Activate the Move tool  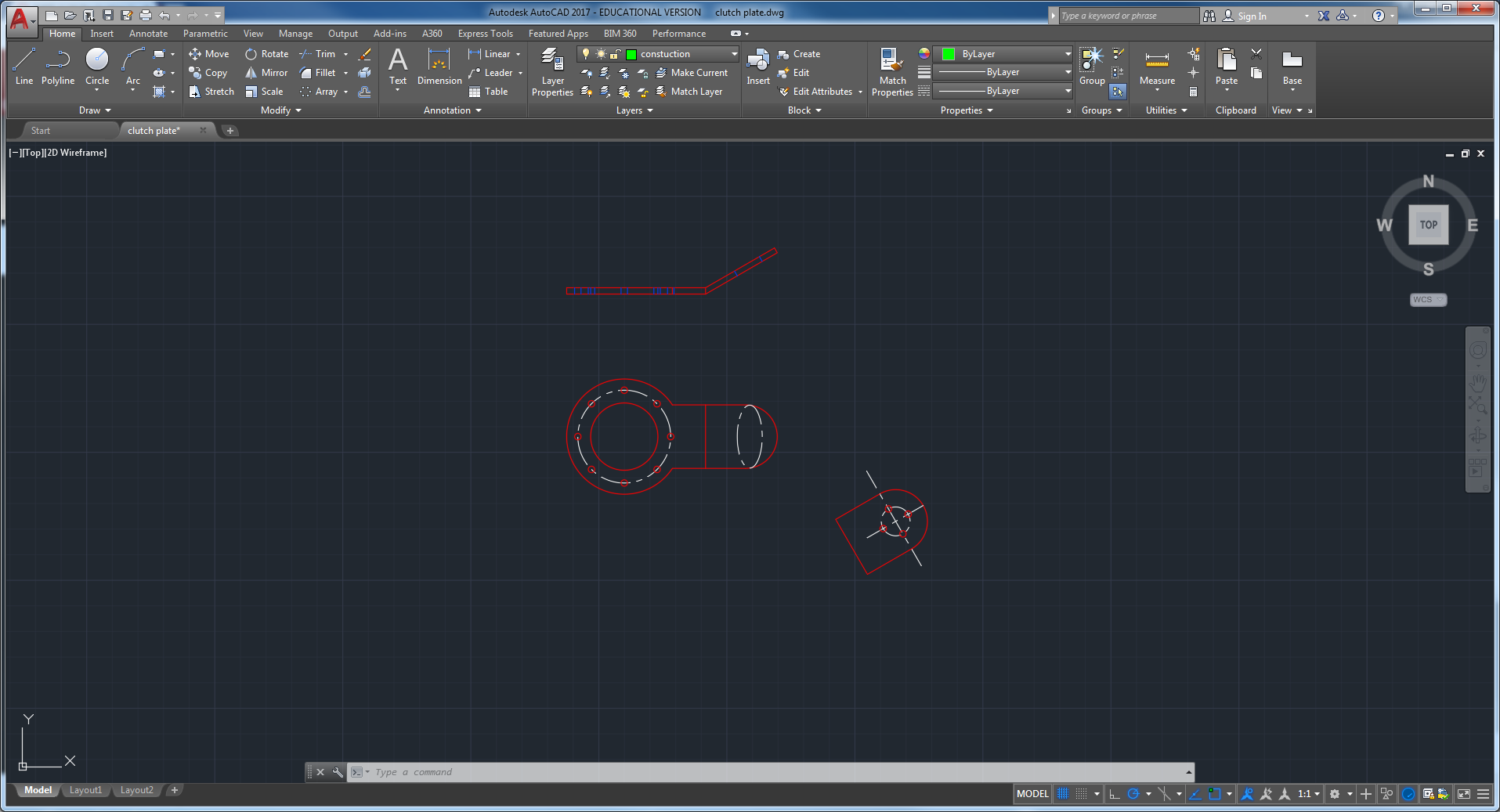[208, 53]
